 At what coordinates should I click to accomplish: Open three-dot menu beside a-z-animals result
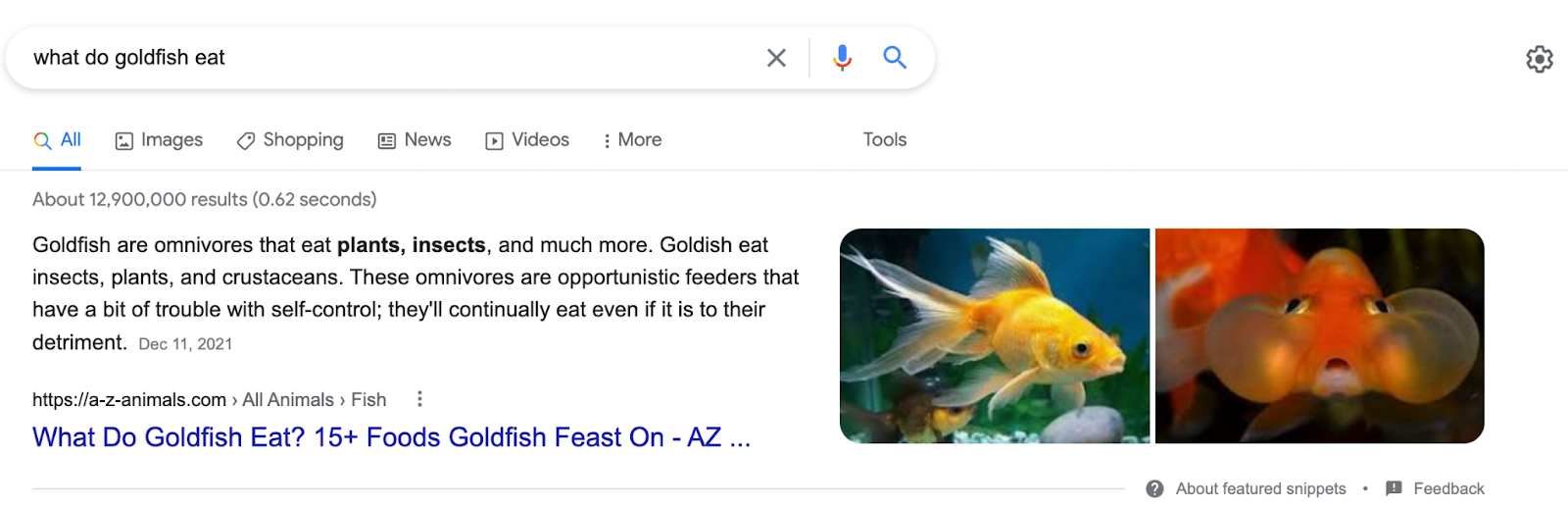tap(419, 399)
